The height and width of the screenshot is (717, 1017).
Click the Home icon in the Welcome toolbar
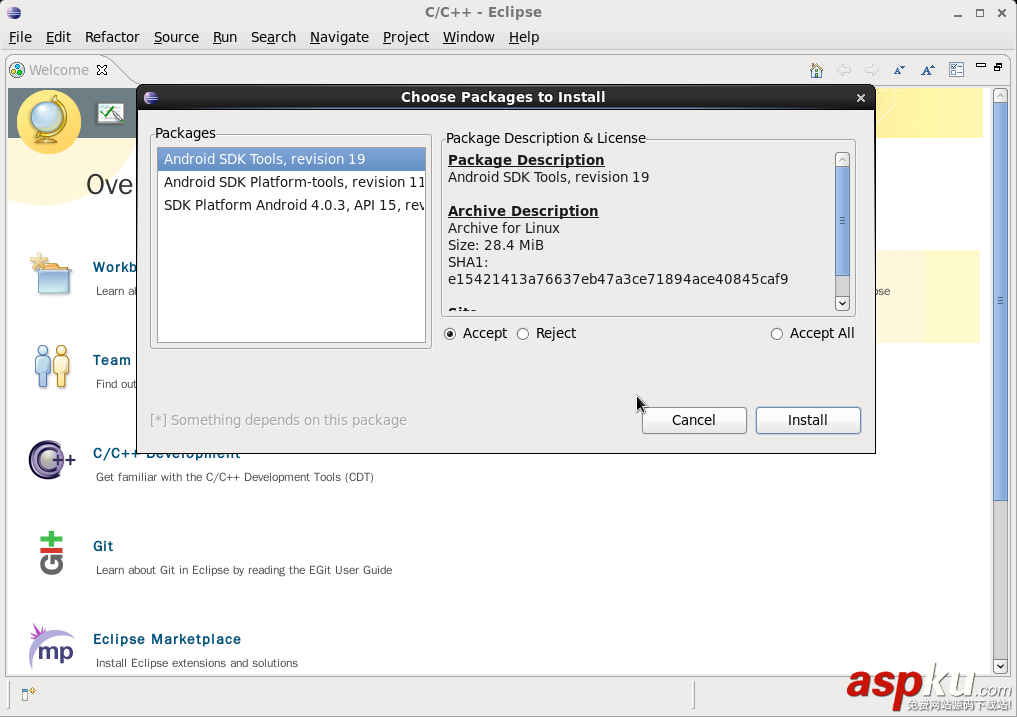tap(816, 70)
